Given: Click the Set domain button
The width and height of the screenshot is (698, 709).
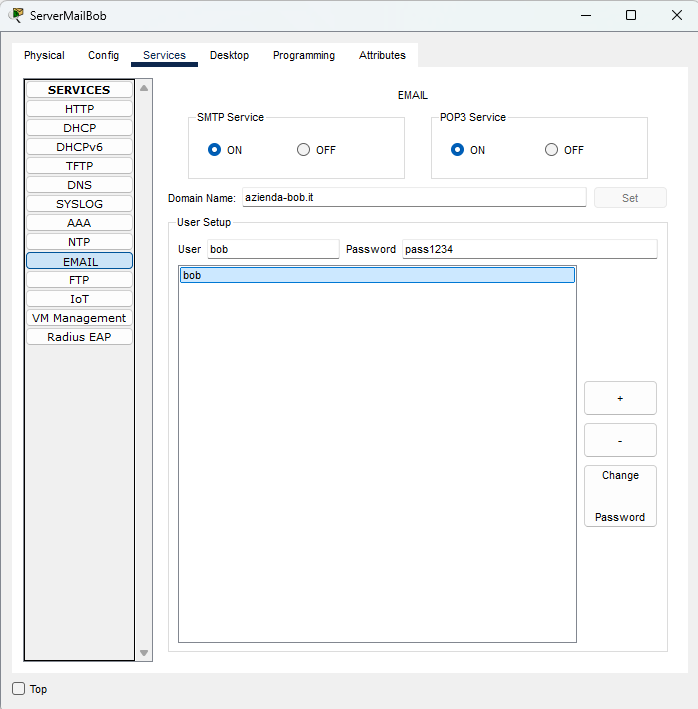Looking at the screenshot, I should point(630,198).
